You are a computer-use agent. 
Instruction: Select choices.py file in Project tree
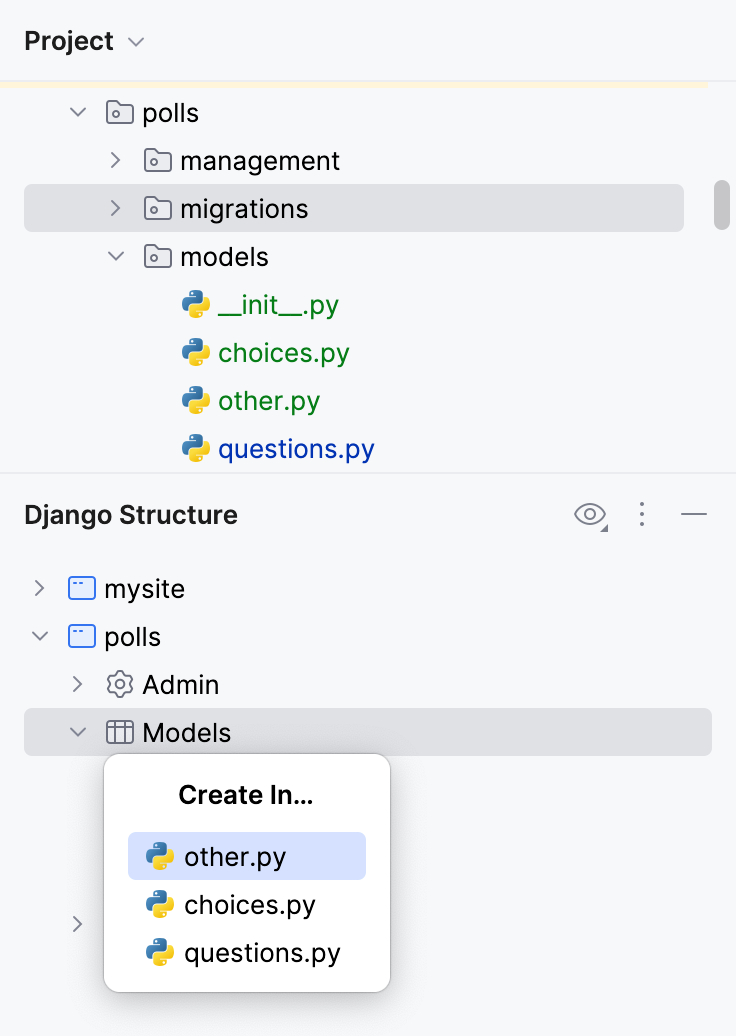click(283, 352)
